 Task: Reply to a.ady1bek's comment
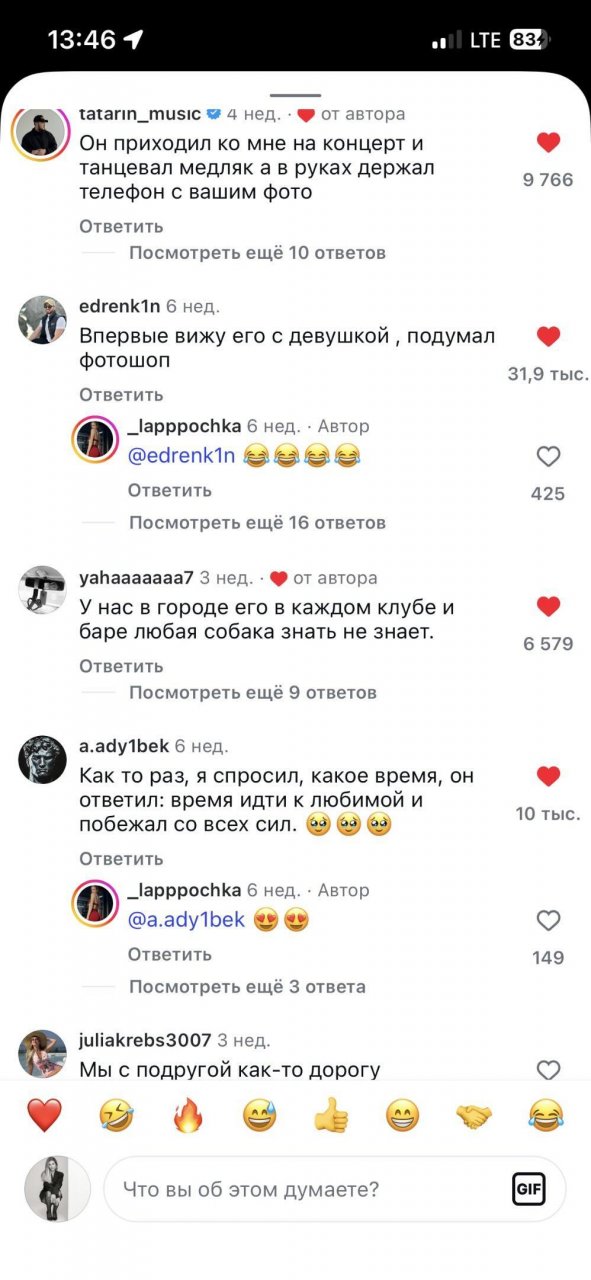121,859
